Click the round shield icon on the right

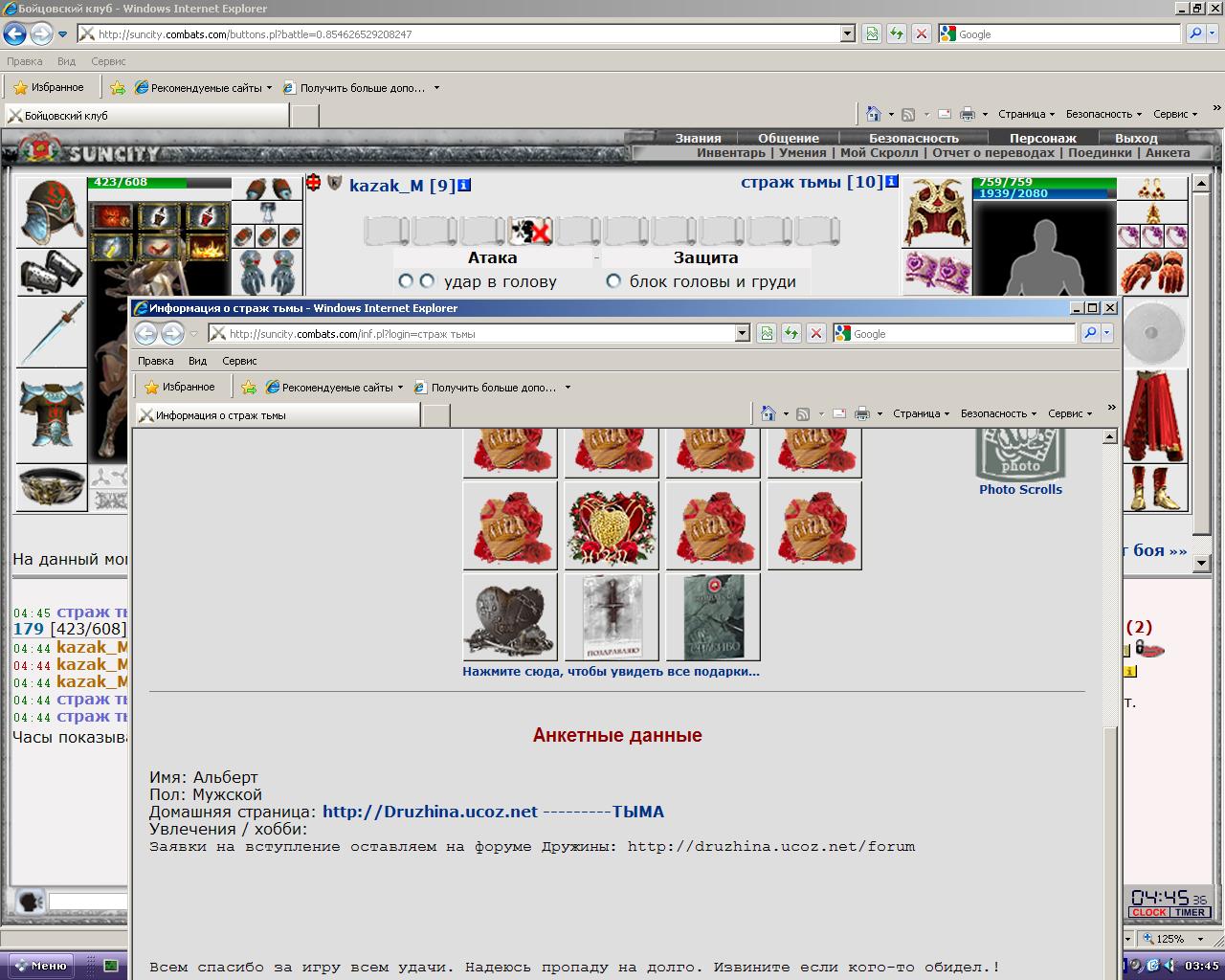tap(1152, 332)
